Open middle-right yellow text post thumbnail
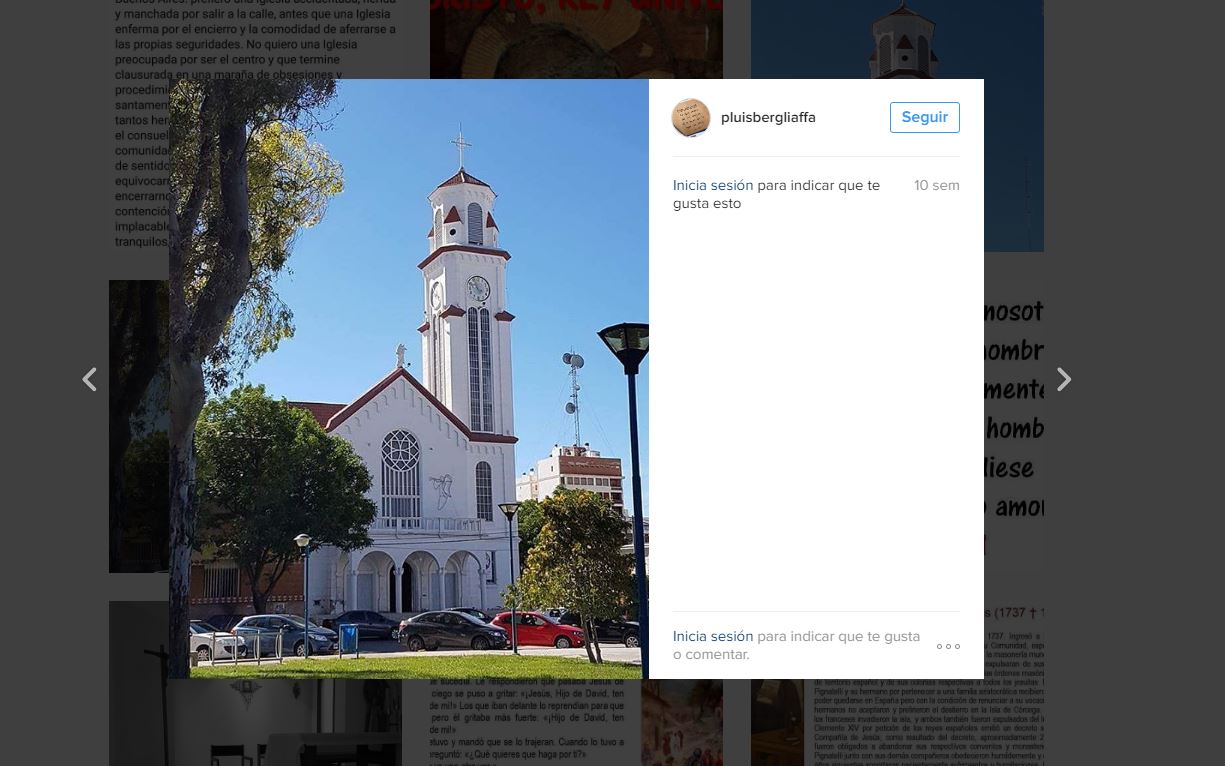Screen dimensions: 1225x766 pyautogui.click(x=1014, y=426)
